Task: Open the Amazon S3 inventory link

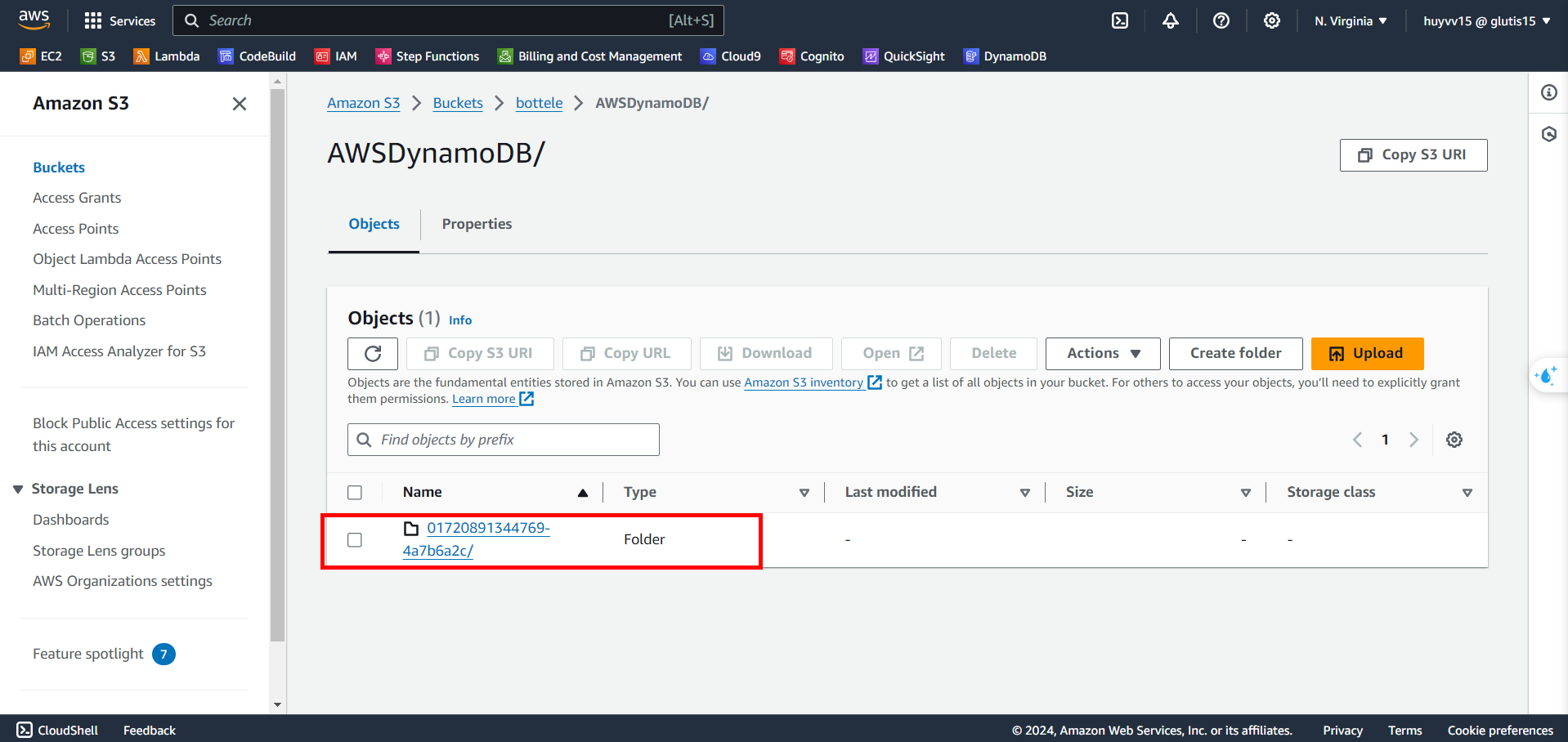Action: (813, 382)
